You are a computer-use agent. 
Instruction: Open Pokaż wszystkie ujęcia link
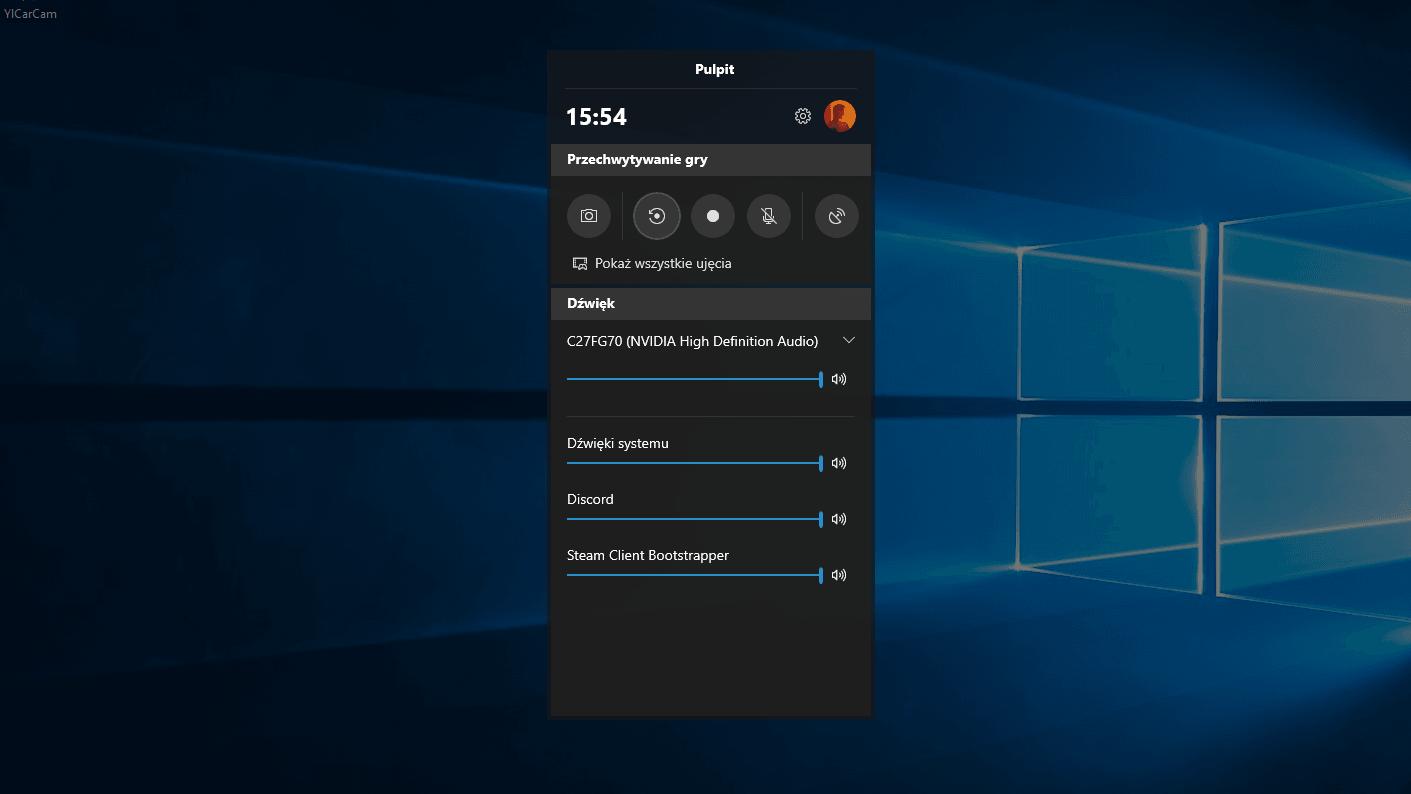point(652,264)
